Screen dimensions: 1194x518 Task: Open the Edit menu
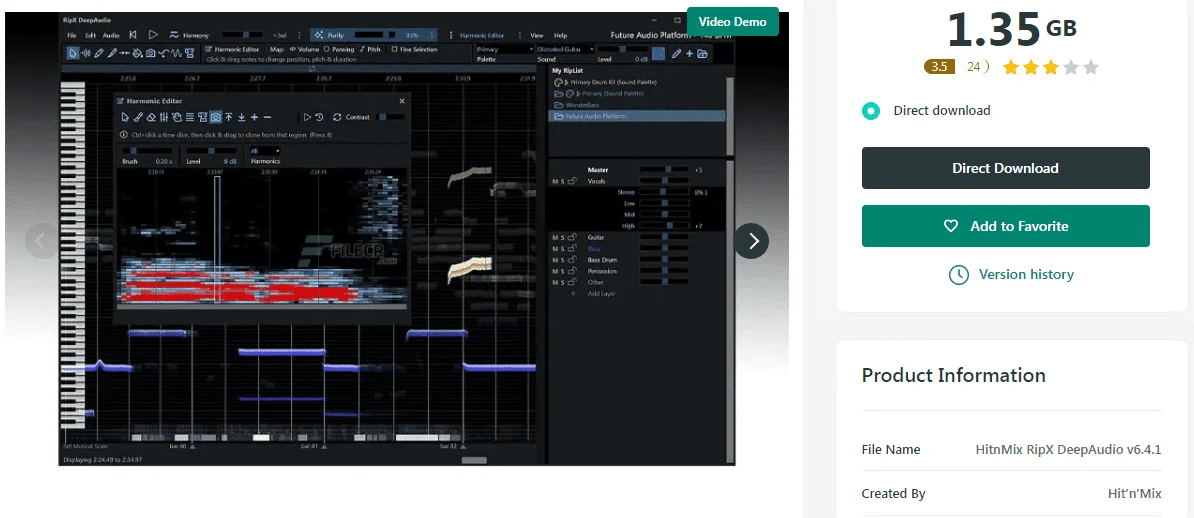[x=91, y=36]
